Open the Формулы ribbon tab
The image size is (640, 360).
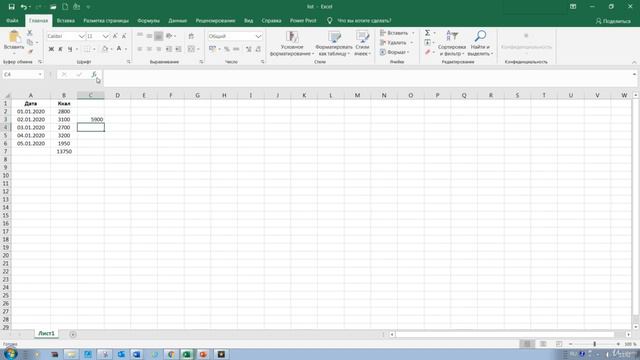pyautogui.click(x=148, y=20)
